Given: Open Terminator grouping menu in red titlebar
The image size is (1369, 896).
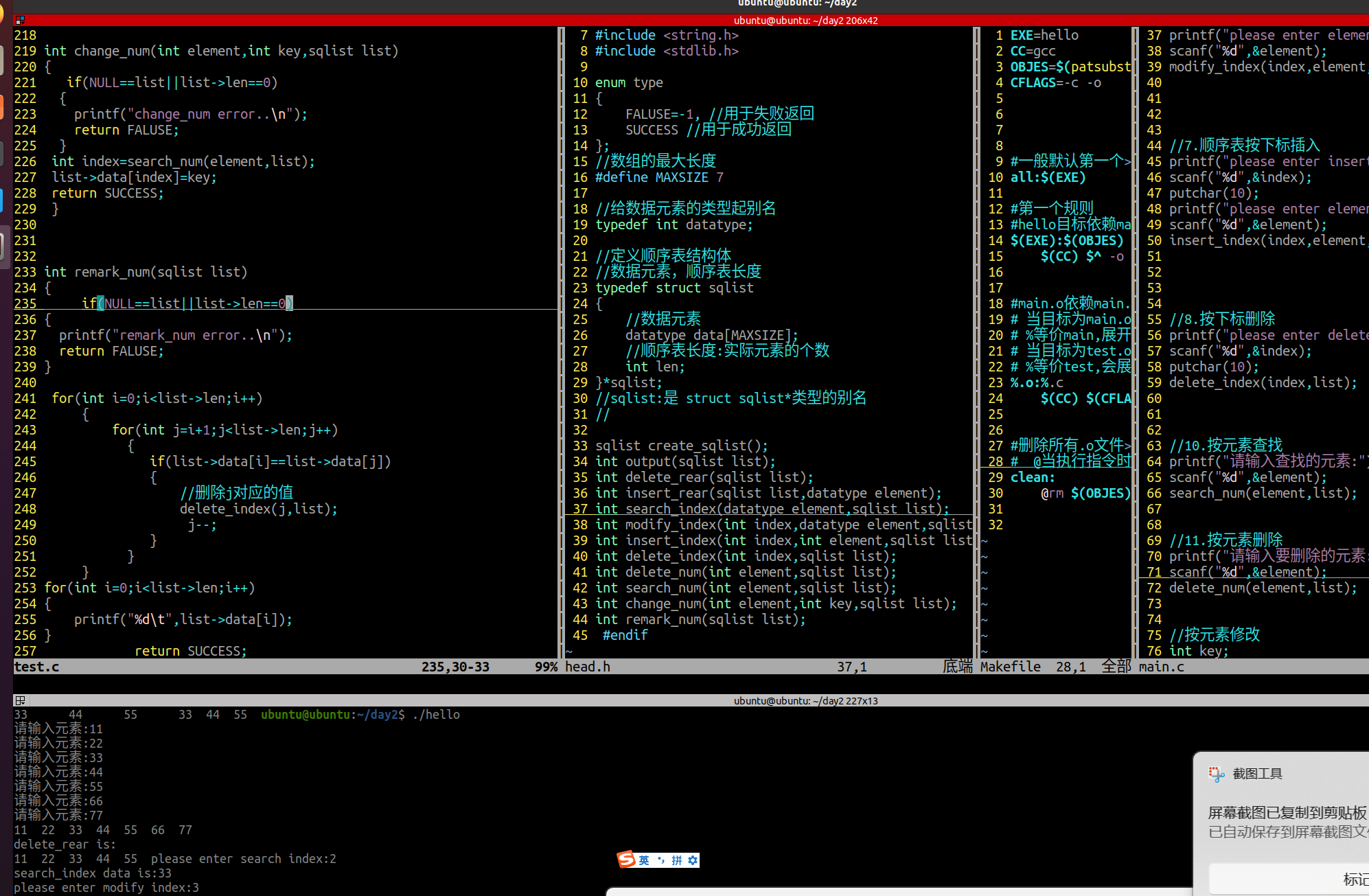Looking at the screenshot, I should [x=20, y=21].
